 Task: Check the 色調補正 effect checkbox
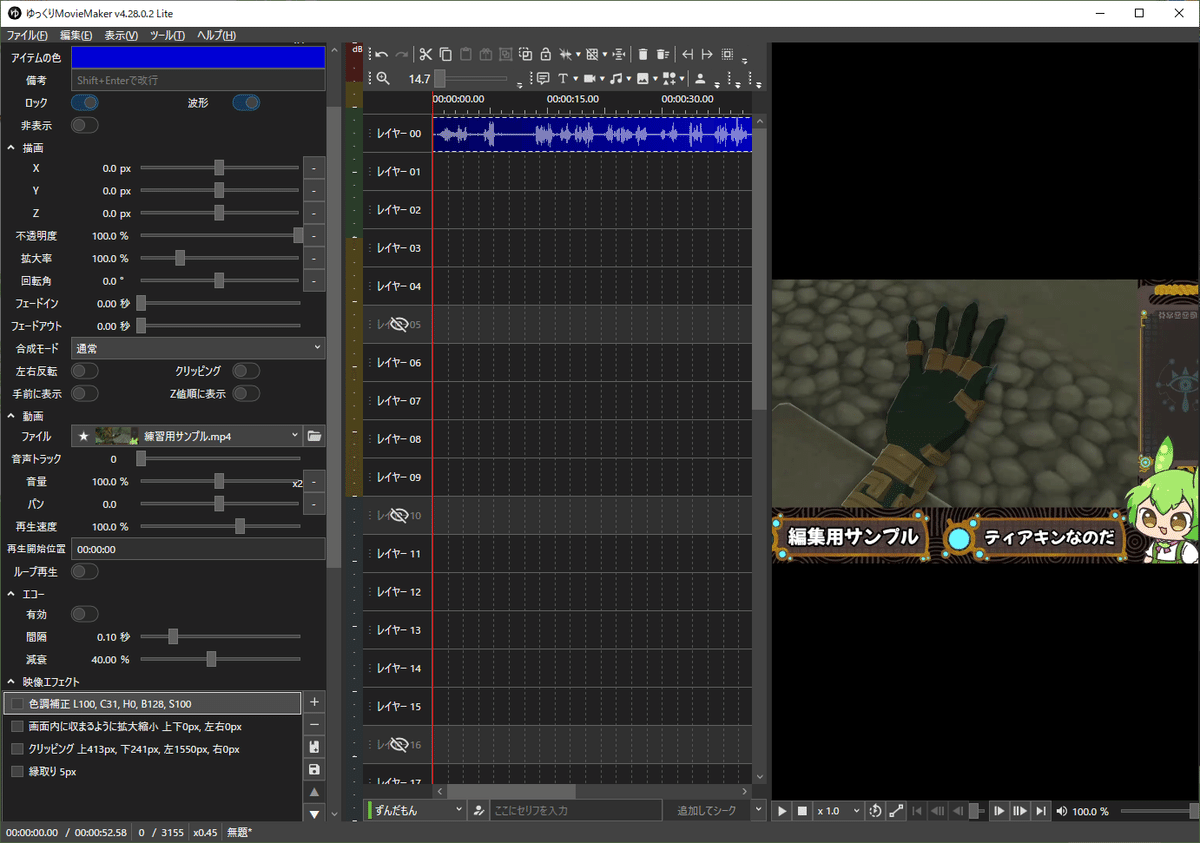pos(17,704)
